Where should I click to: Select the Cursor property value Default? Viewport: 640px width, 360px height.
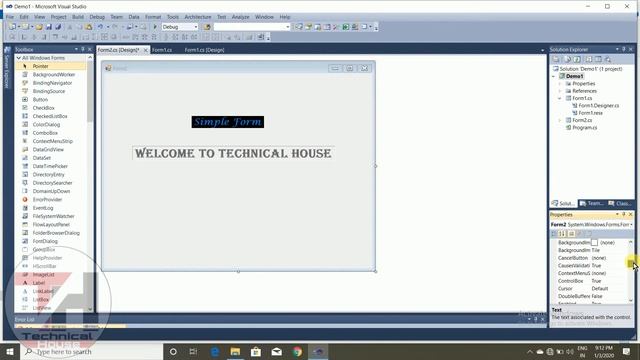(x=600, y=289)
